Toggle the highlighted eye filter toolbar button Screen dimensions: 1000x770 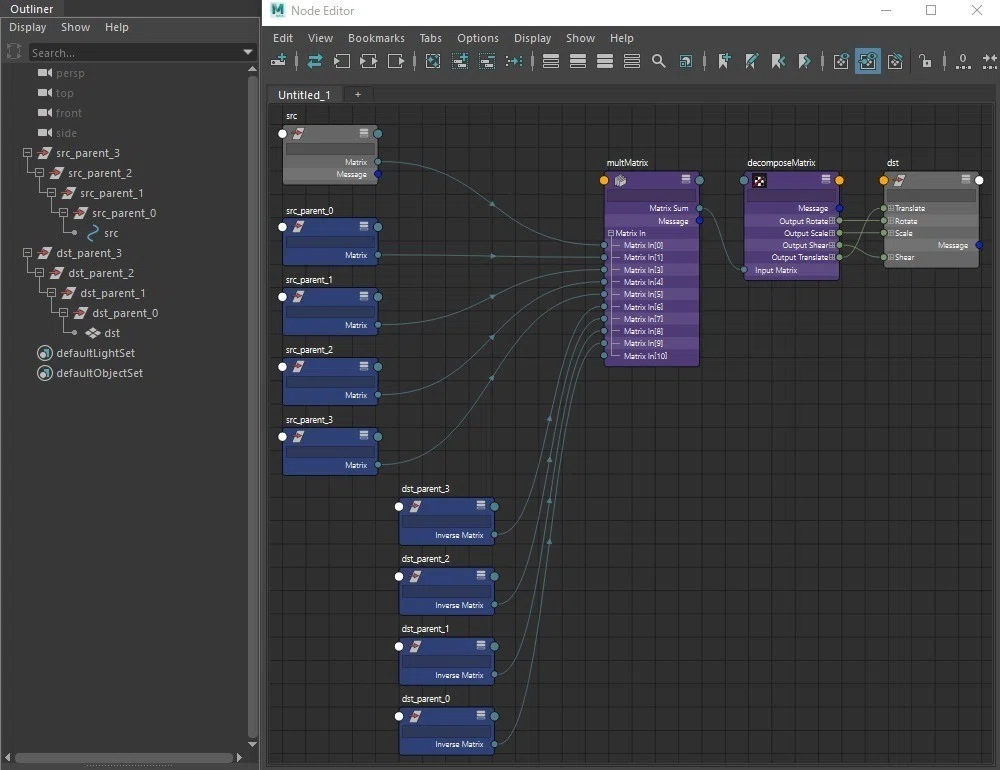click(868, 61)
